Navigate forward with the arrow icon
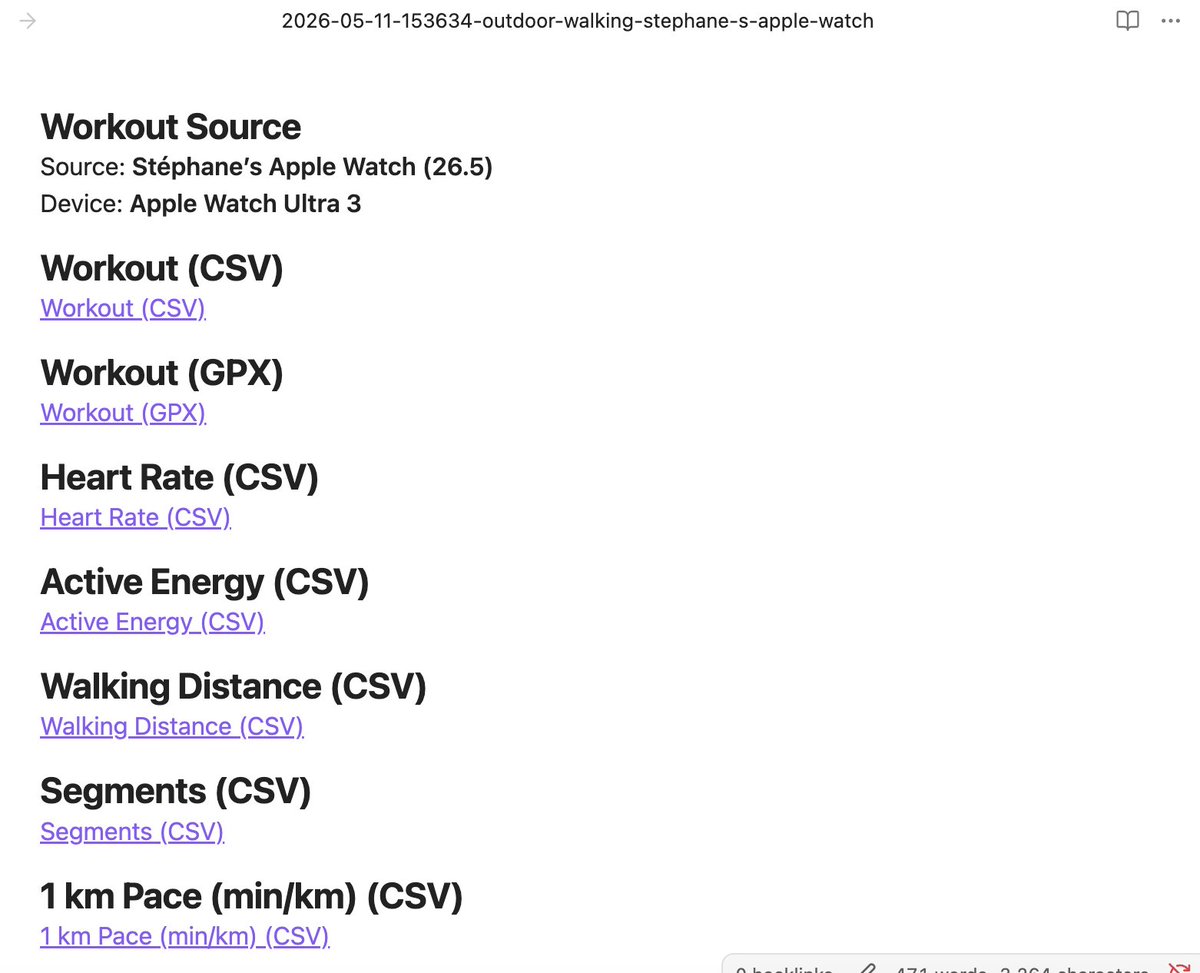This screenshot has height=973, width=1200. [28, 21]
